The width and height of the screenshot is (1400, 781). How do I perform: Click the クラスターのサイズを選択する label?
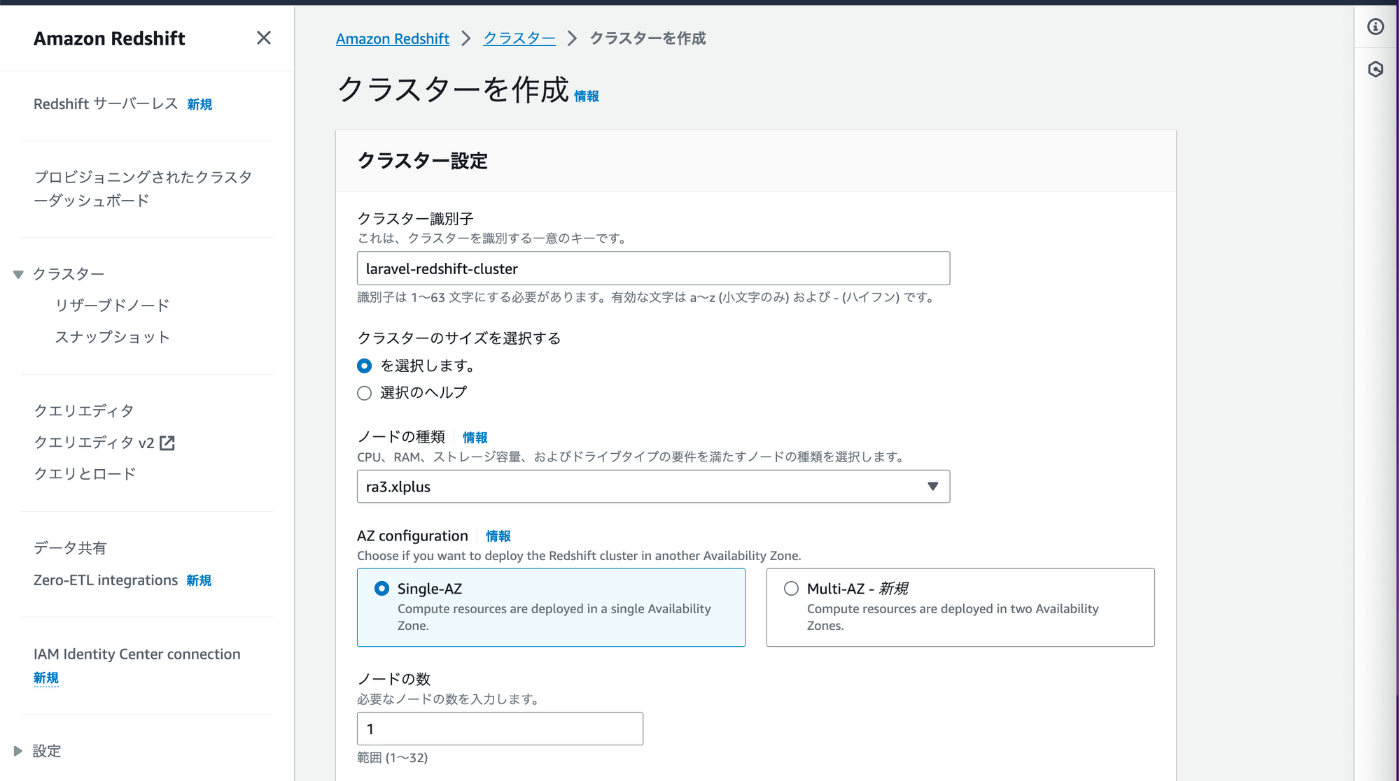pos(459,338)
